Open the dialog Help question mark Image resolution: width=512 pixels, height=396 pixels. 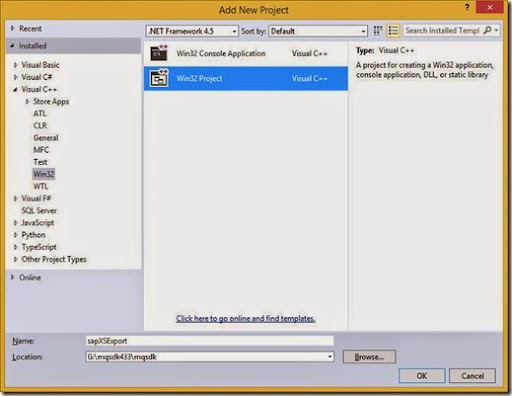pyautogui.click(x=467, y=7)
